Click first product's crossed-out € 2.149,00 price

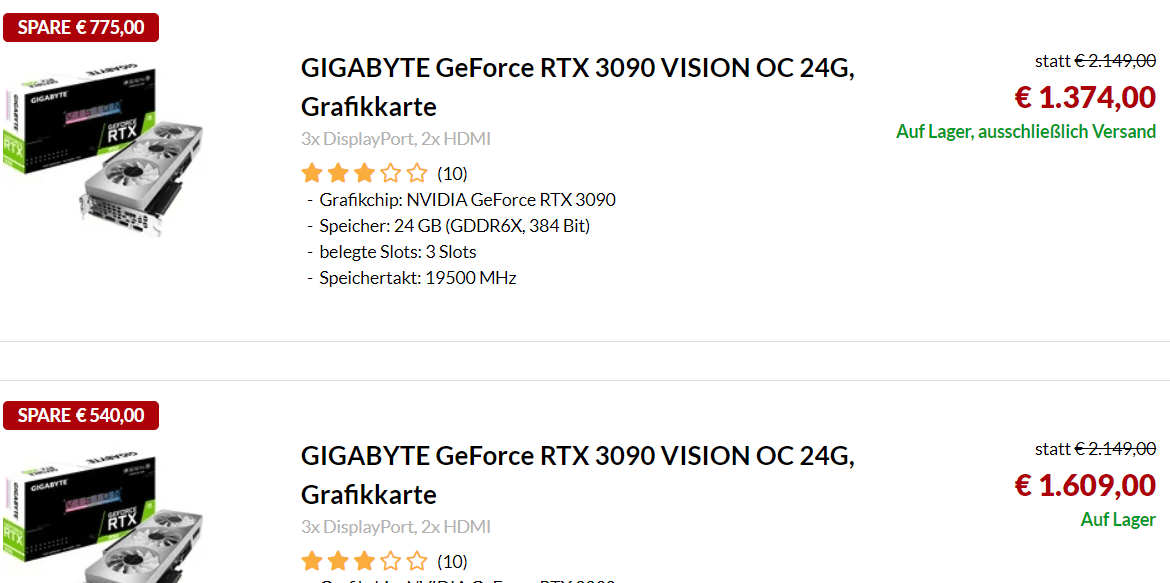(1115, 61)
